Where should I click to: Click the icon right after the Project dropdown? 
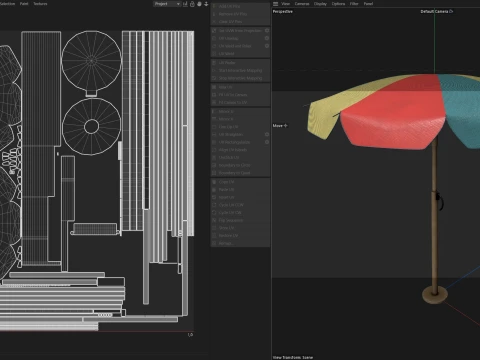185,4
